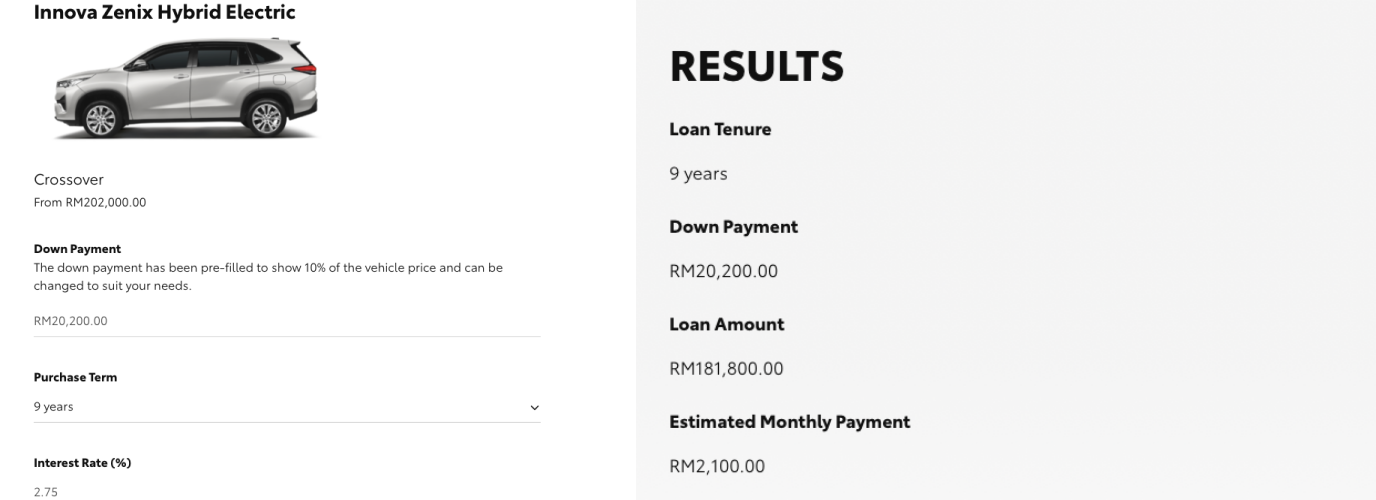Open the Purchase Term dropdown

click(x=286, y=407)
